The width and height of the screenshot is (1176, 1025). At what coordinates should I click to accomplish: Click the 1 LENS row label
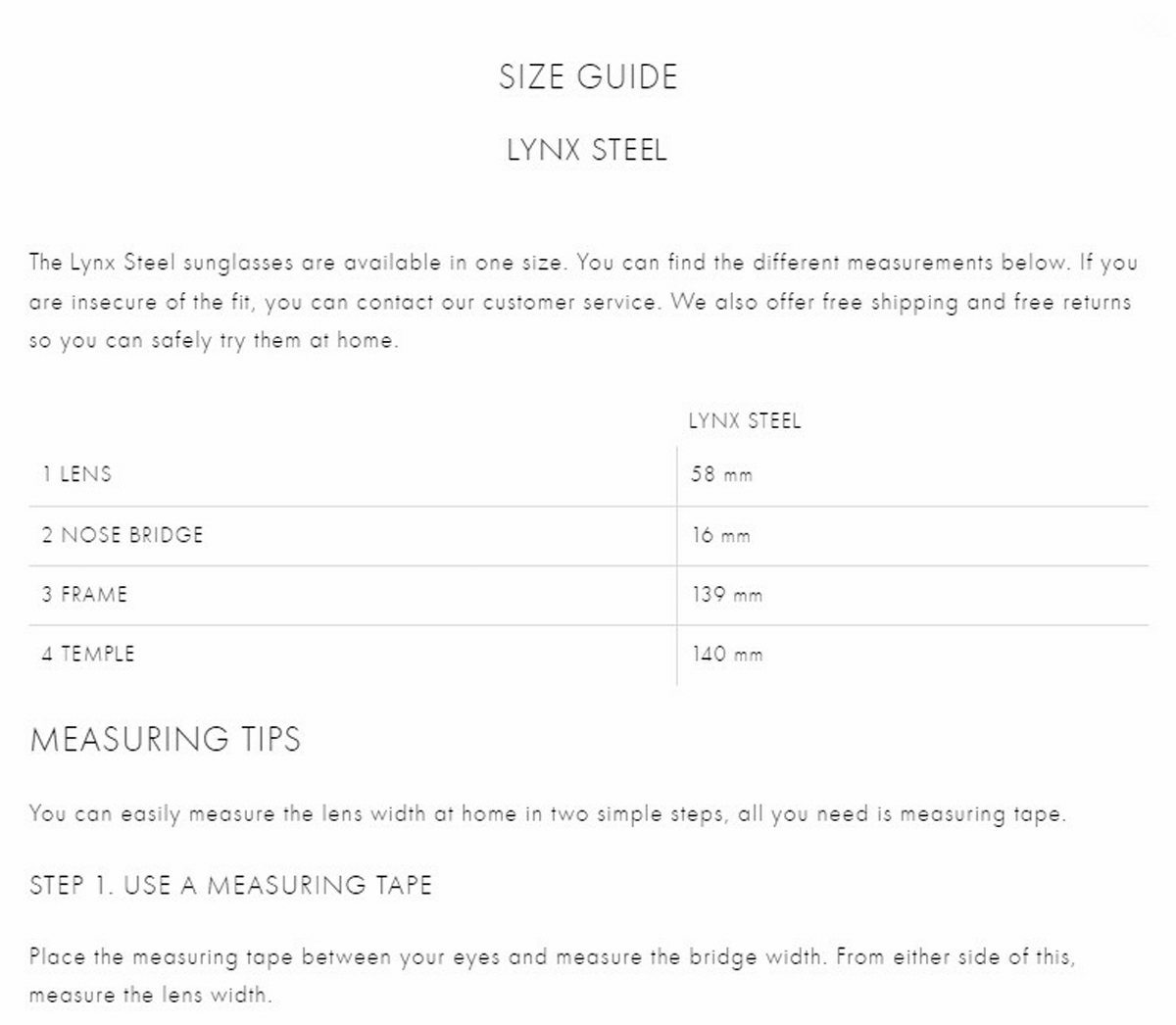coord(76,474)
